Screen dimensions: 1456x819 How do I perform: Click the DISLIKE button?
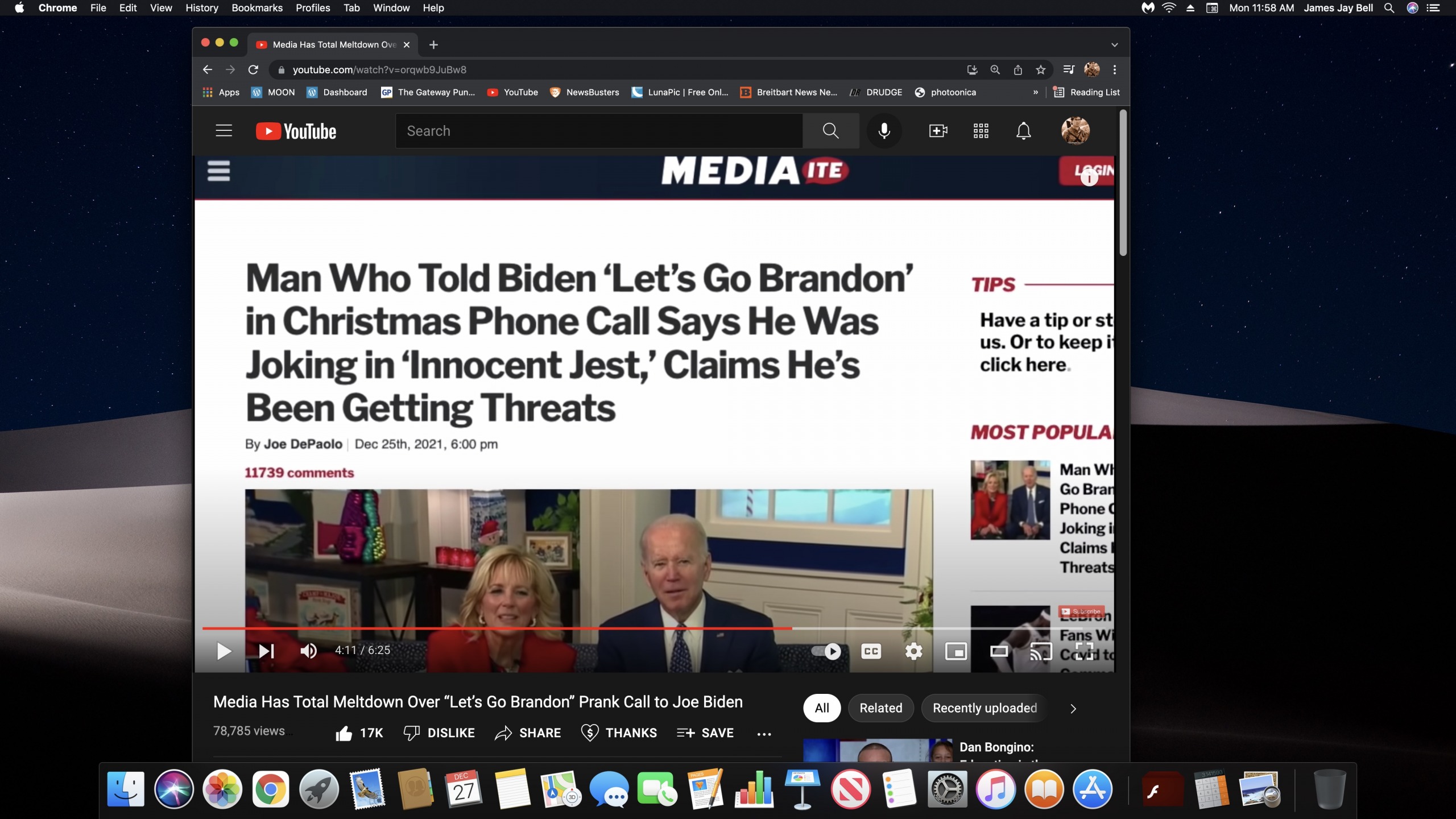point(439,733)
